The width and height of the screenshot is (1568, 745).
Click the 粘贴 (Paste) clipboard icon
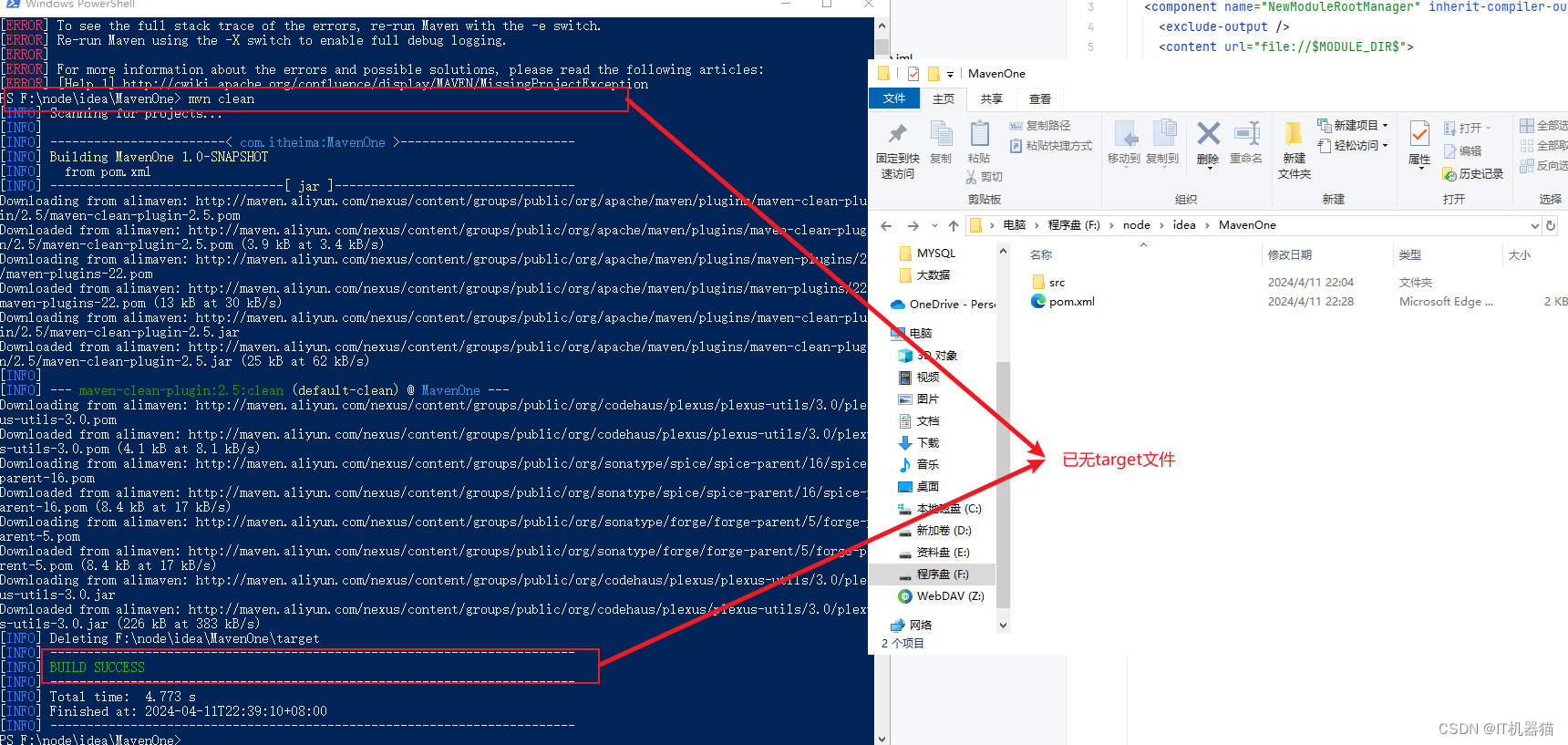(980, 133)
